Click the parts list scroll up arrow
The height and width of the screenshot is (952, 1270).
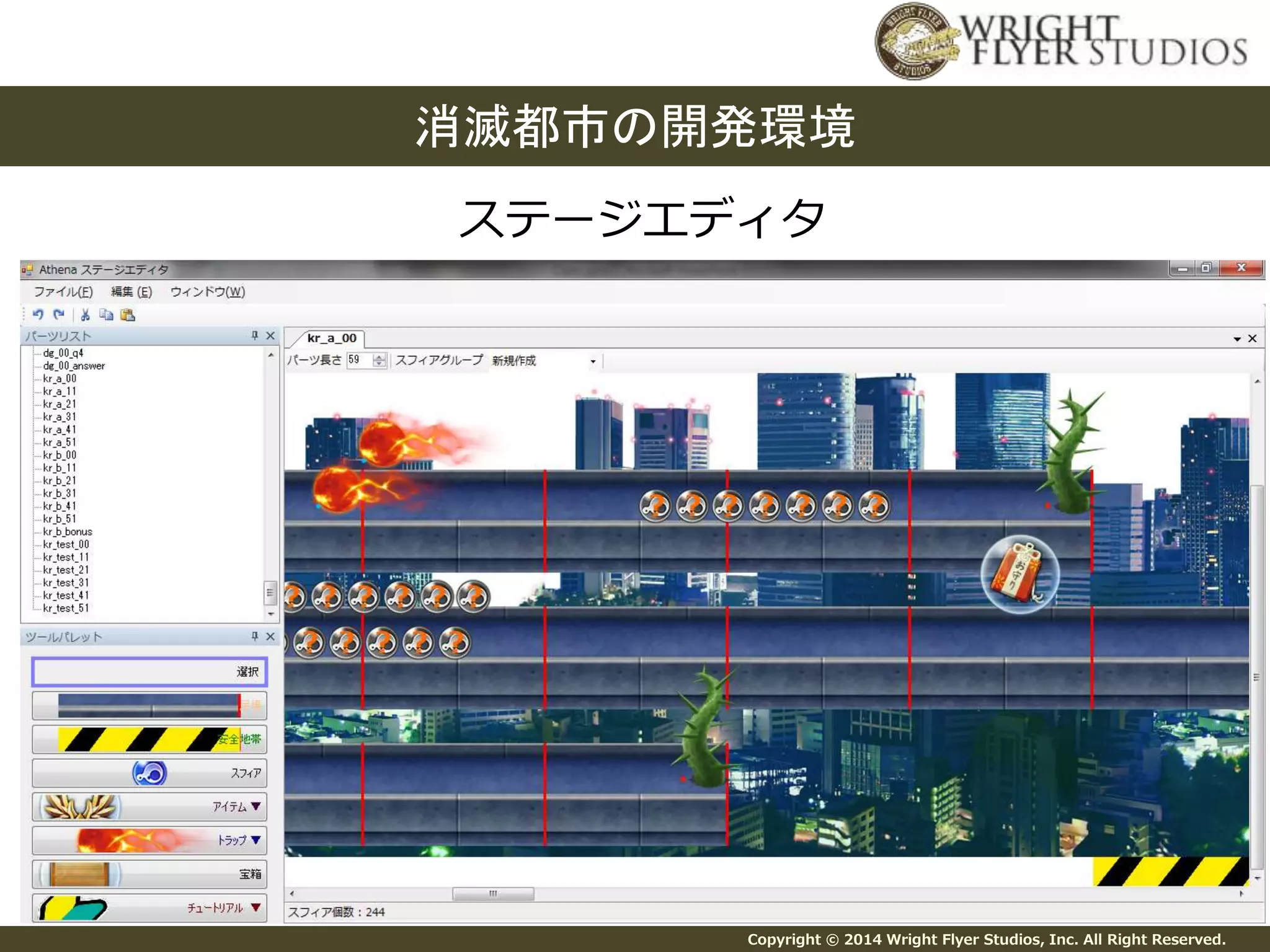pos(270,355)
